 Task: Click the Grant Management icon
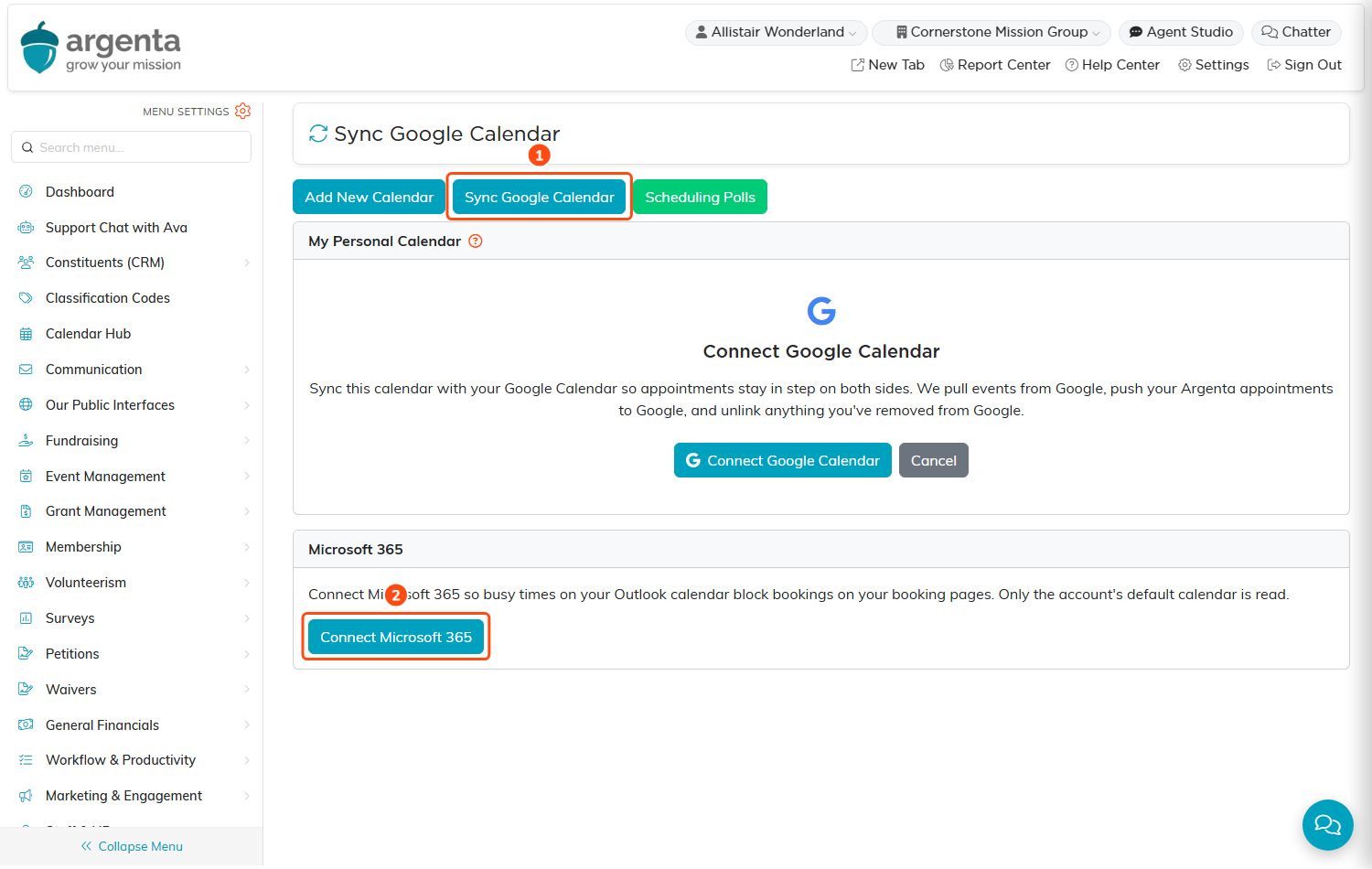point(26,511)
